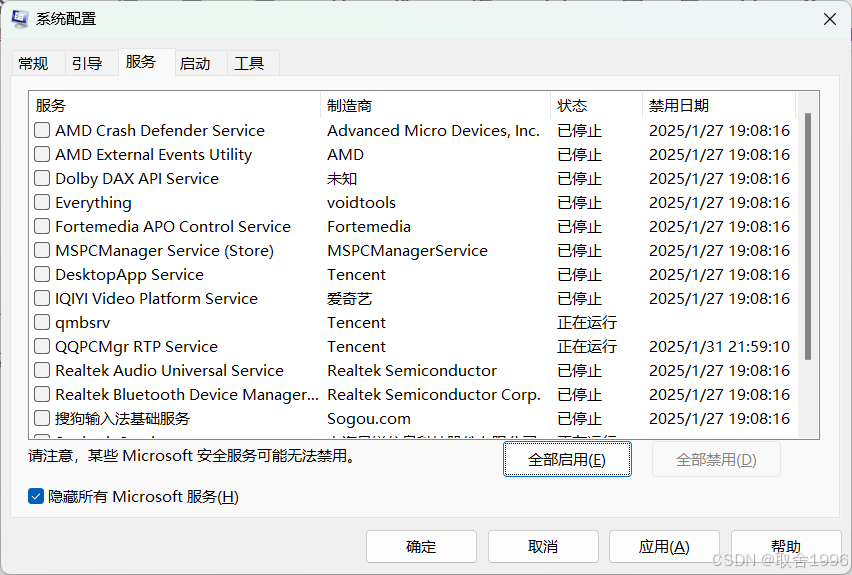Select the 服务 tab

[x=141, y=62]
